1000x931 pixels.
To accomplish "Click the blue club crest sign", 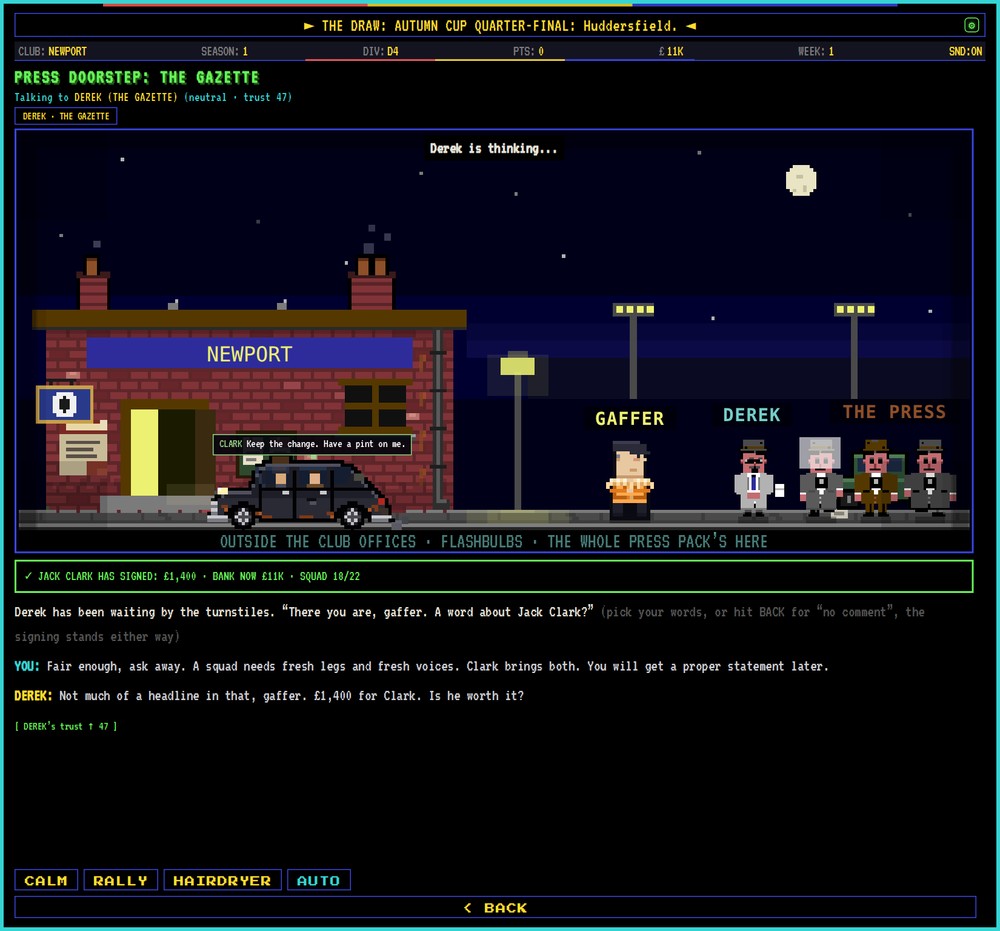I will (x=64, y=404).
